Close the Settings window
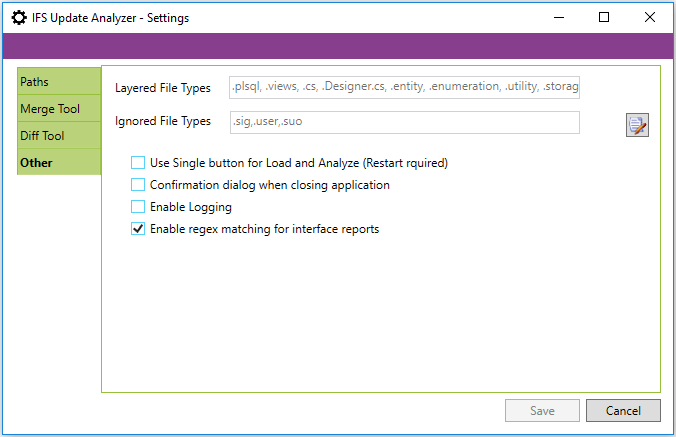This screenshot has height=437, width=676. 650,17
